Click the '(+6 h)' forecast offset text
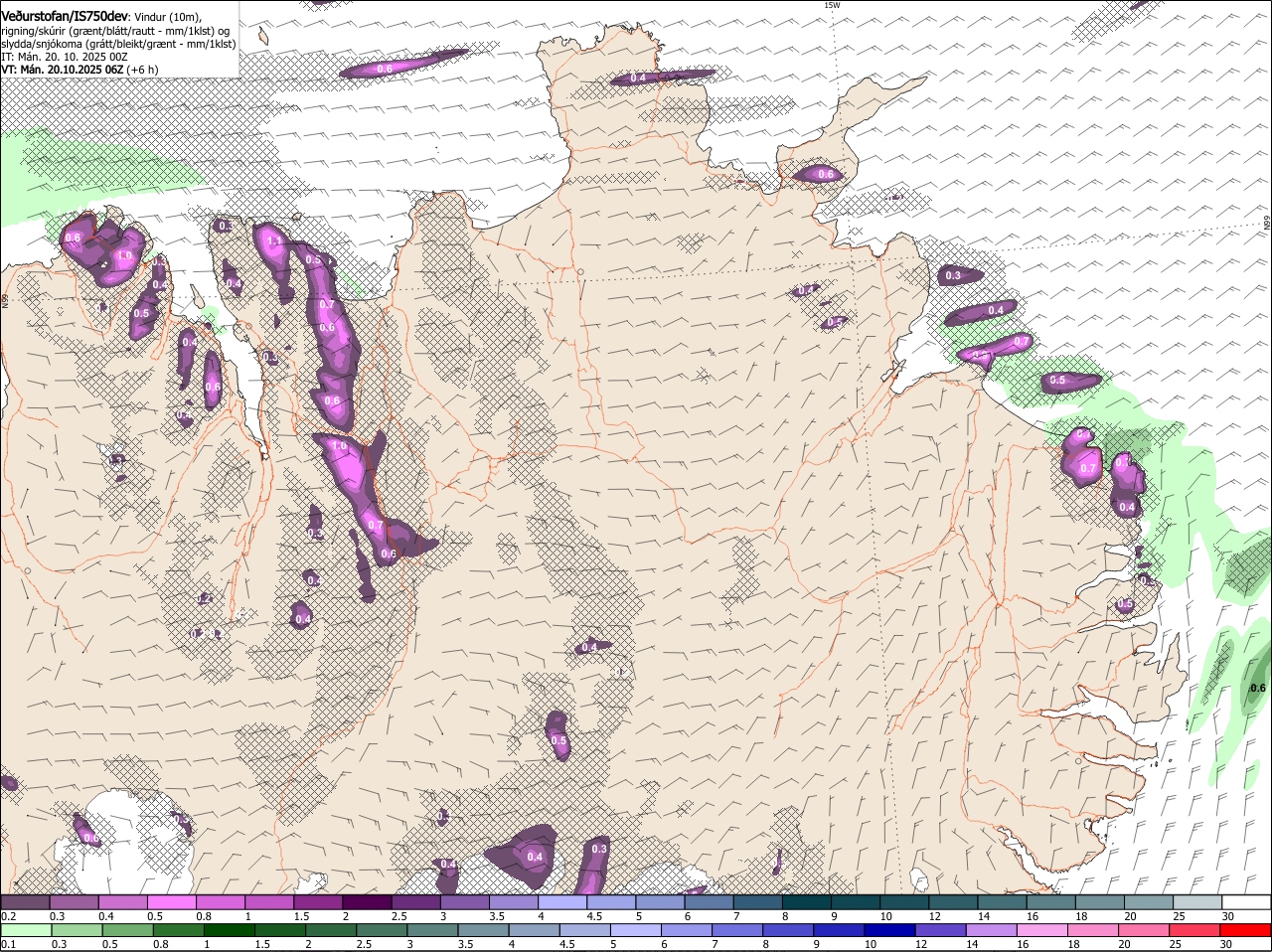Viewport: 1272px width, 952px height. point(142,70)
